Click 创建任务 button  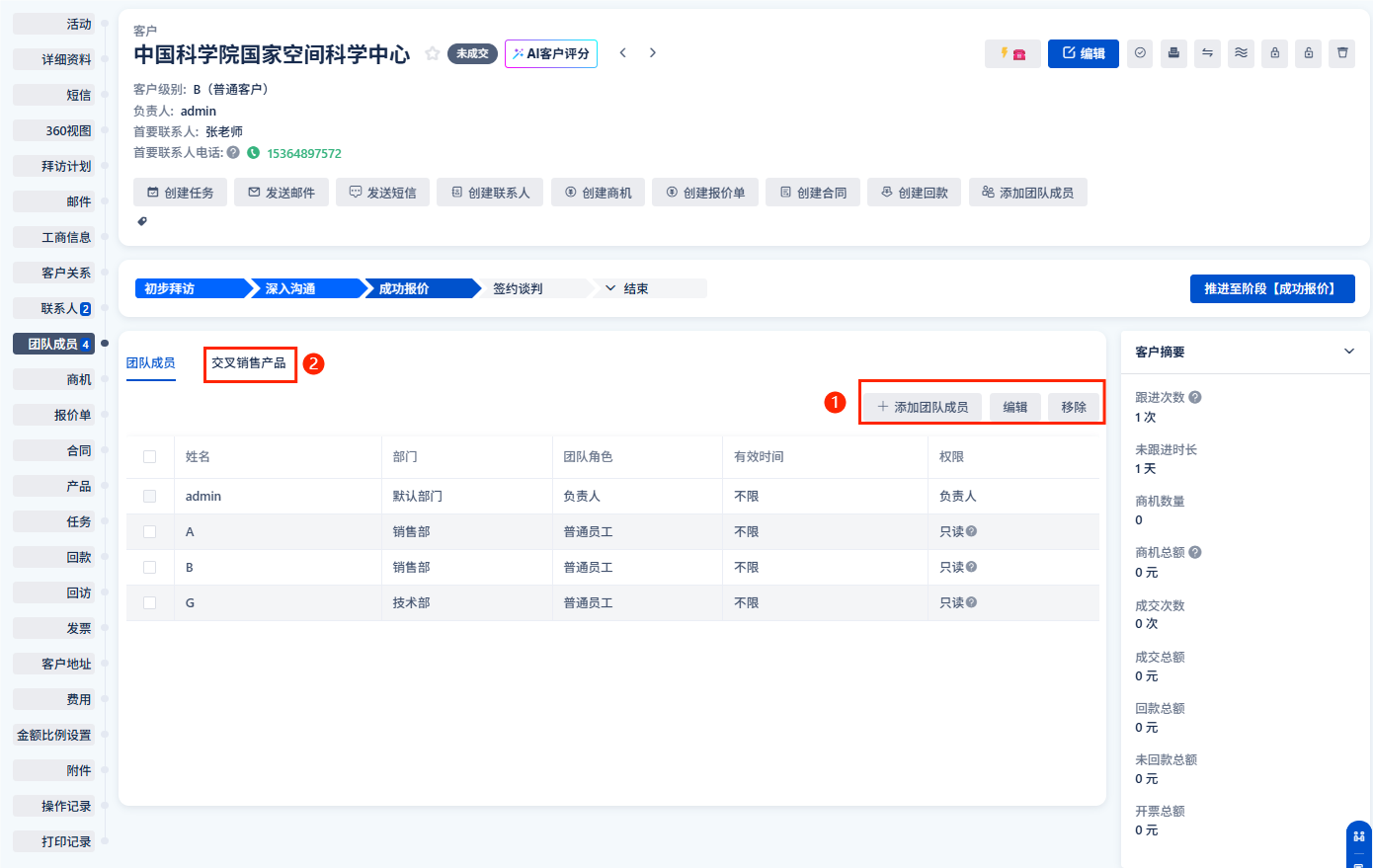click(x=181, y=193)
